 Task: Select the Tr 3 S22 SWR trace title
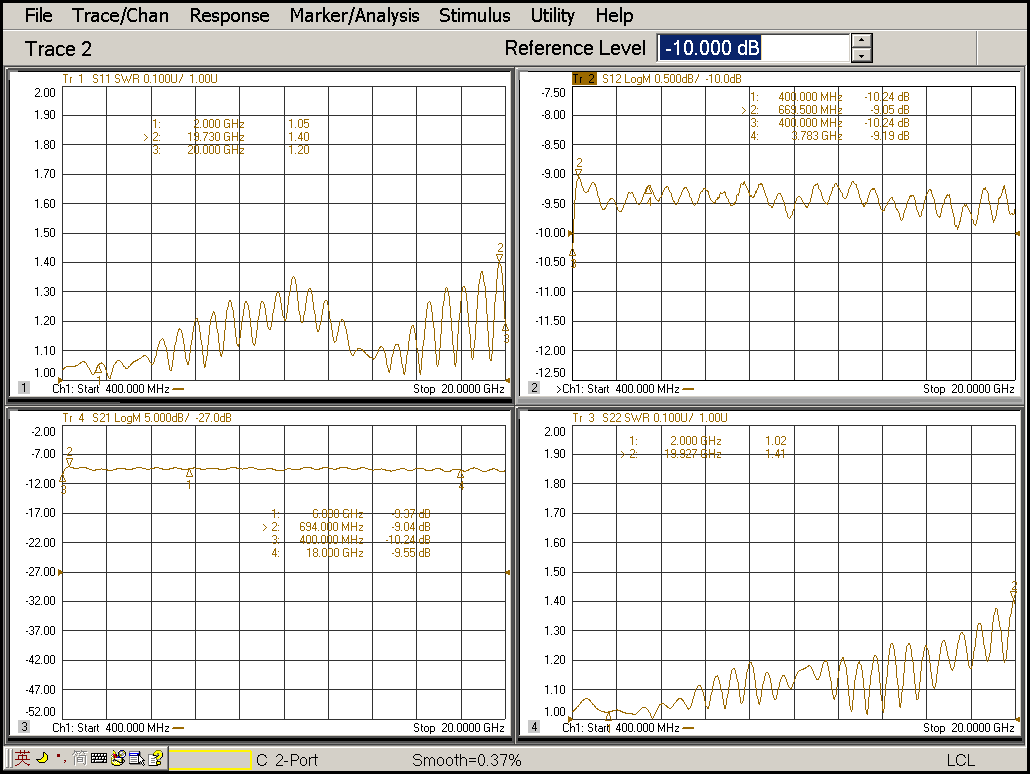point(650,418)
